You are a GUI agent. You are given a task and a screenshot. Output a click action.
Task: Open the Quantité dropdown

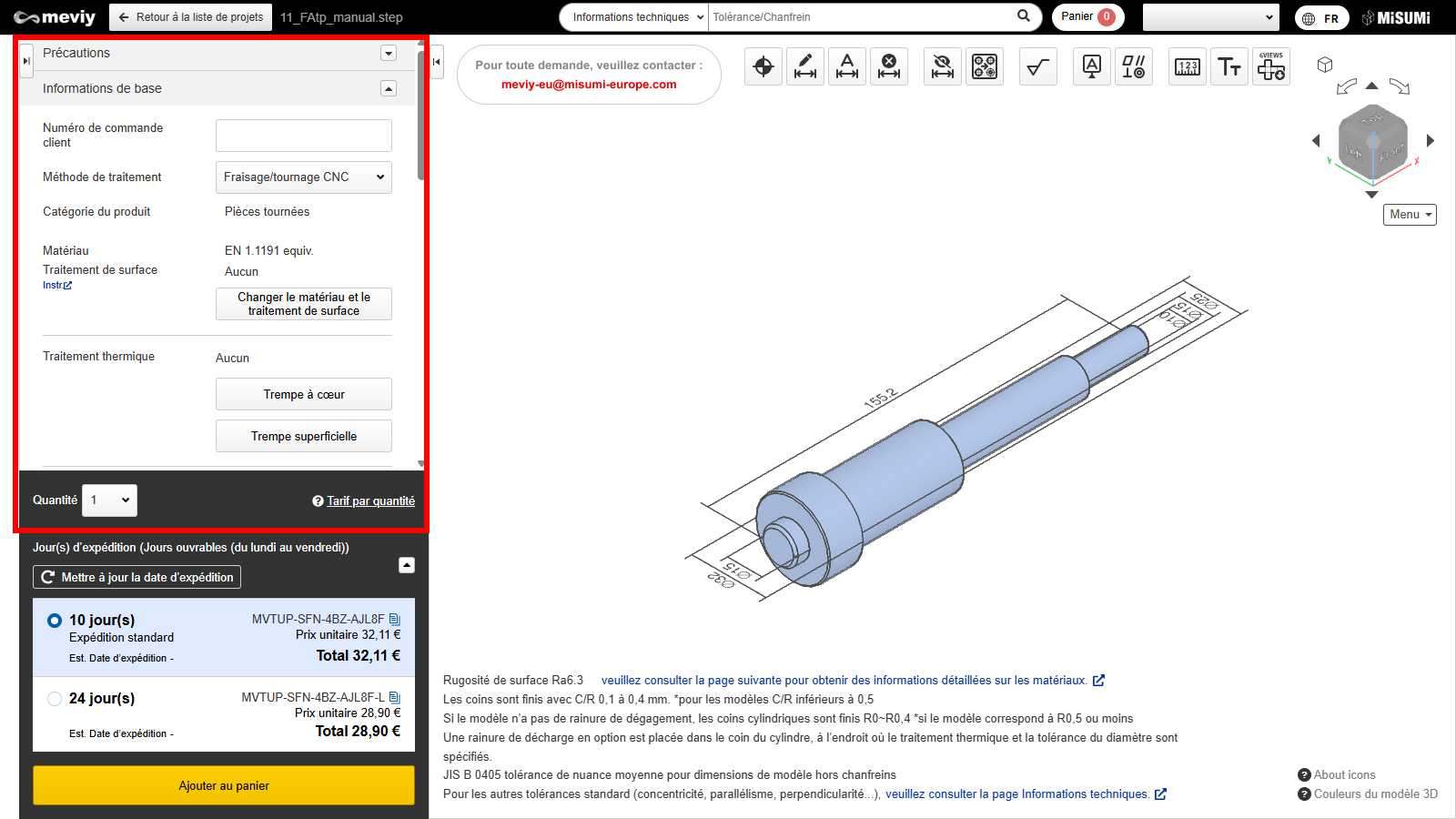point(110,500)
